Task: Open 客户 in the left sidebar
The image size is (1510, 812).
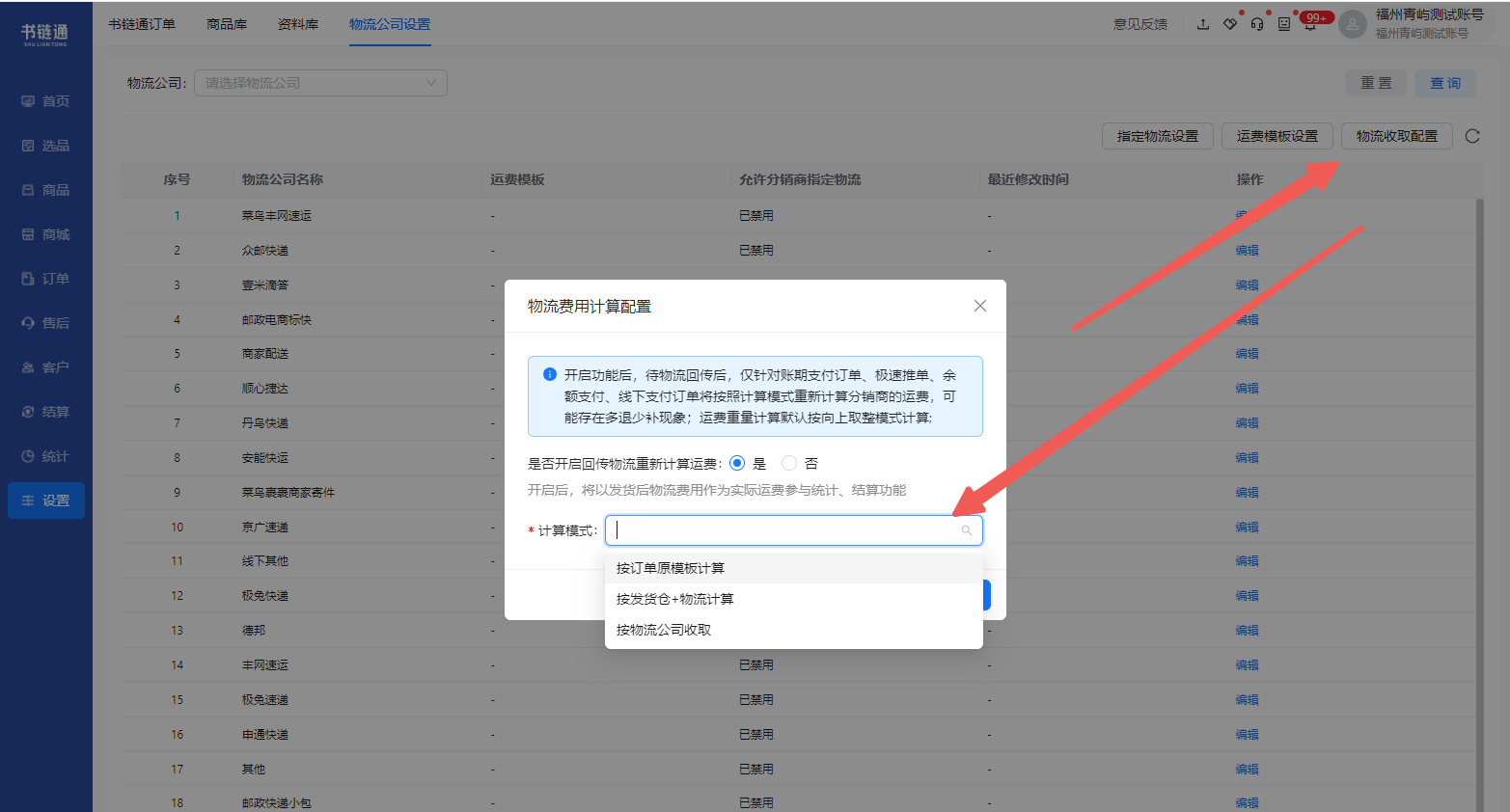Action: 45,367
